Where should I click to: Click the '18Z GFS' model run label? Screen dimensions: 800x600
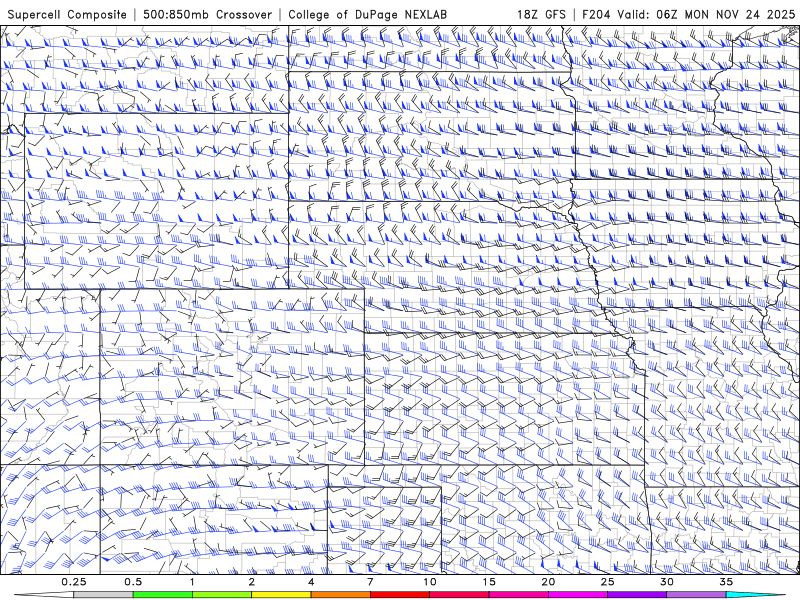point(541,14)
